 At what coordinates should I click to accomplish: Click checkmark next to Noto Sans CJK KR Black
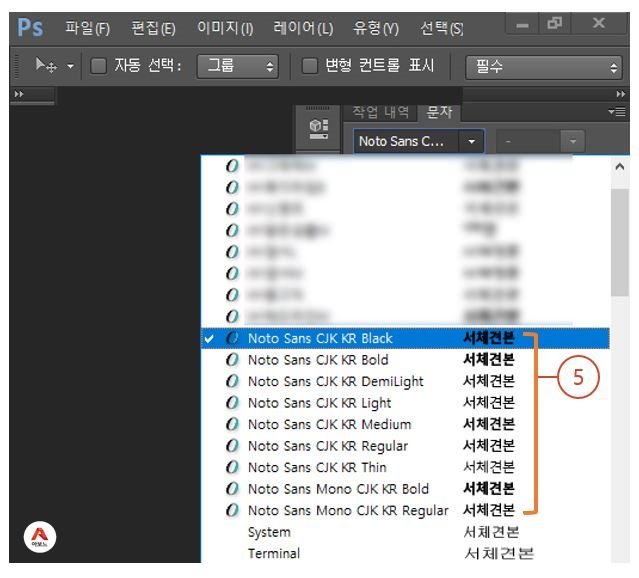click(209, 339)
